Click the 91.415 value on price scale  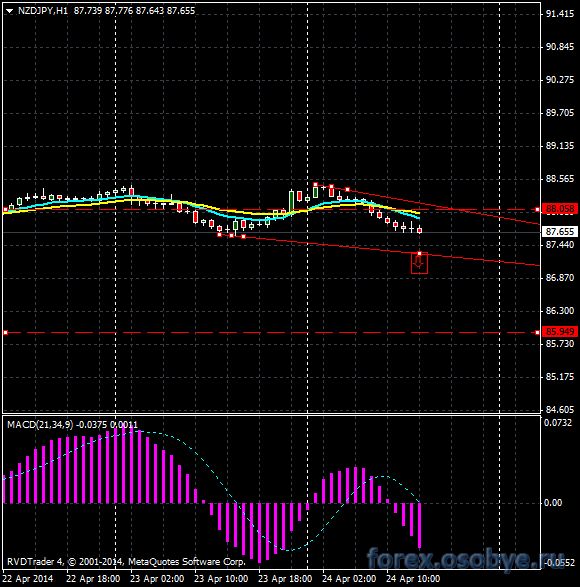[x=560, y=14]
